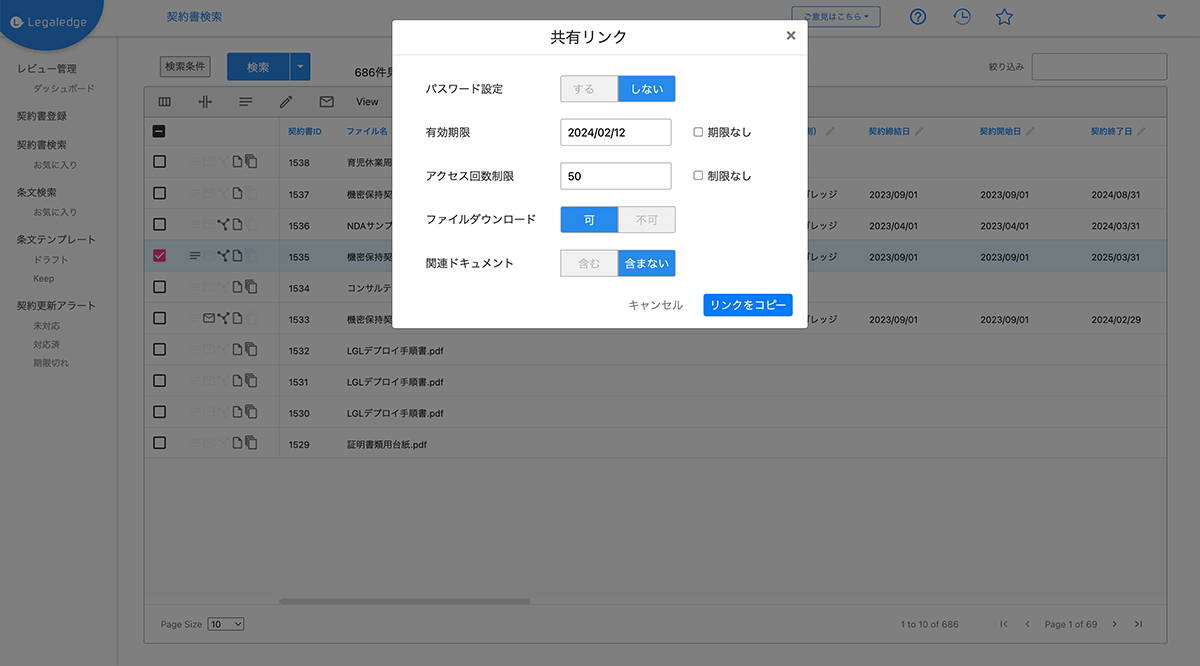Click the auto-fit column width icon
The width and height of the screenshot is (1200, 666).
[205, 101]
